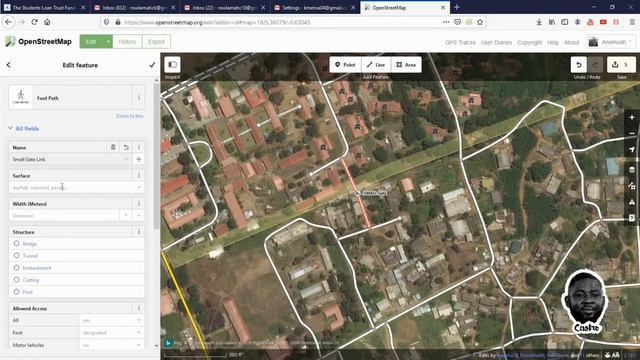Screen dimensions: 640x360
Task: Select the Tunnel structure radio button
Action: [16, 256]
